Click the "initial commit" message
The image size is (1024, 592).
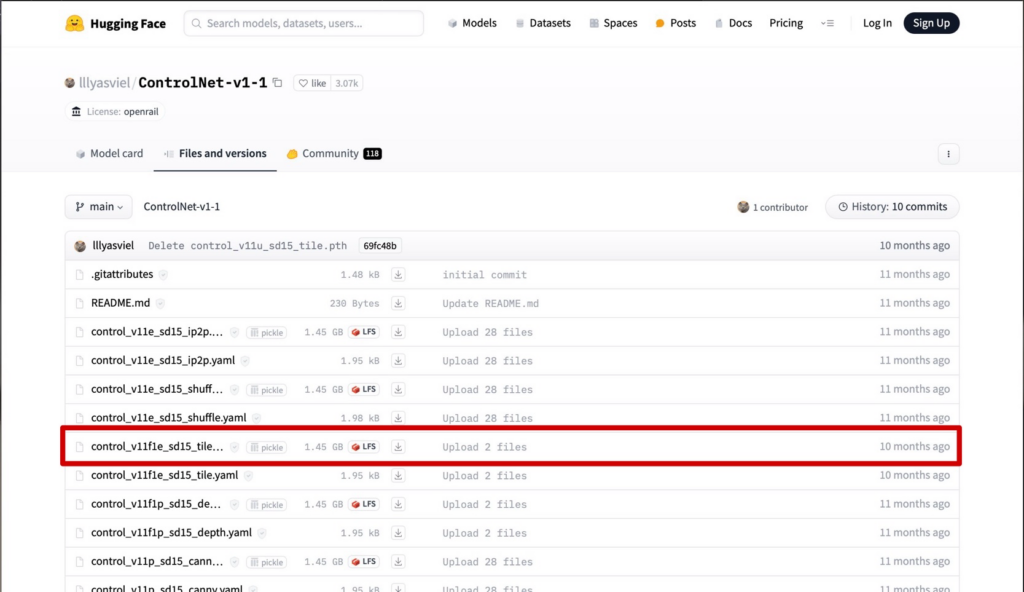tap(485, 275)
